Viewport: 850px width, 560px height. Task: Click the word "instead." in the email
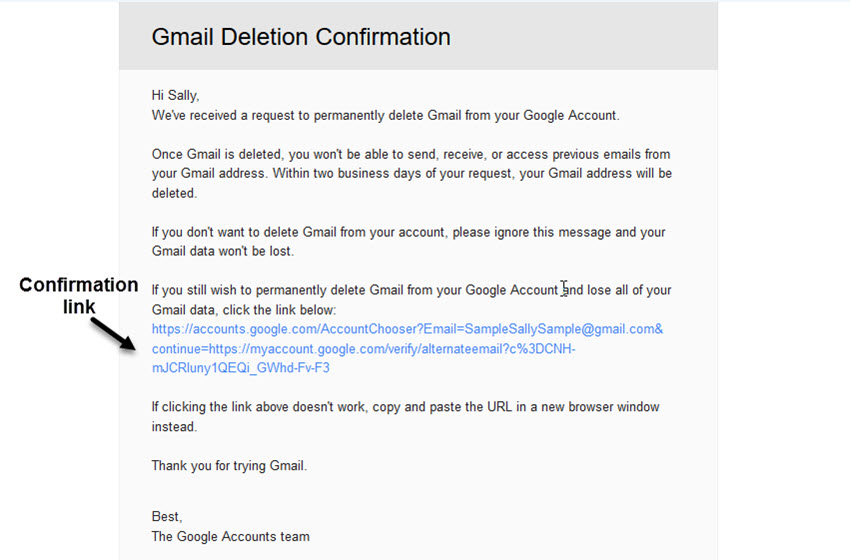[175, 426]
